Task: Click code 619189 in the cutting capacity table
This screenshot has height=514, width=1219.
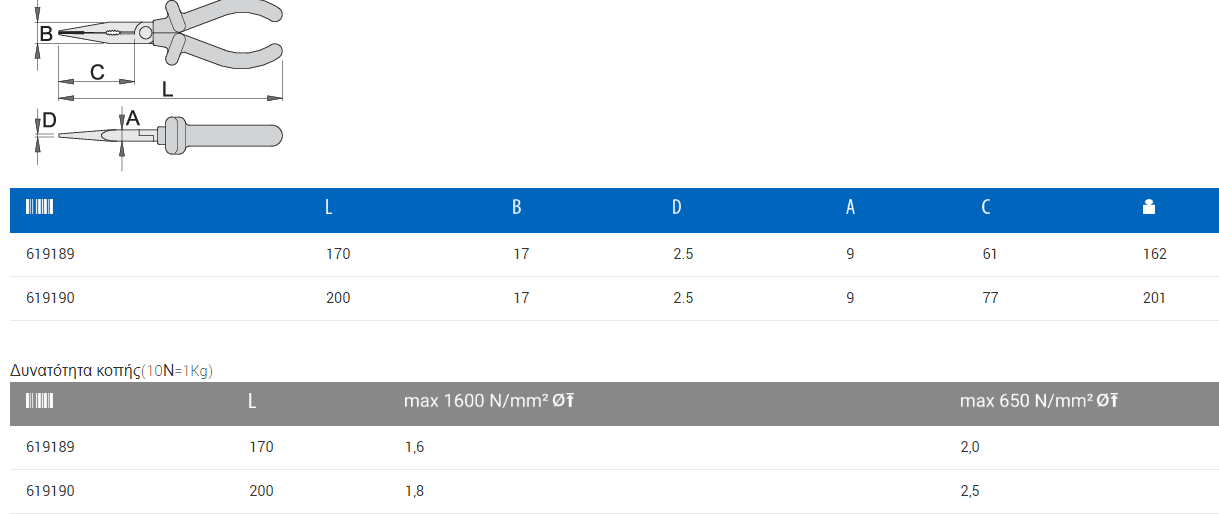Action: click(x=50, y=447)
